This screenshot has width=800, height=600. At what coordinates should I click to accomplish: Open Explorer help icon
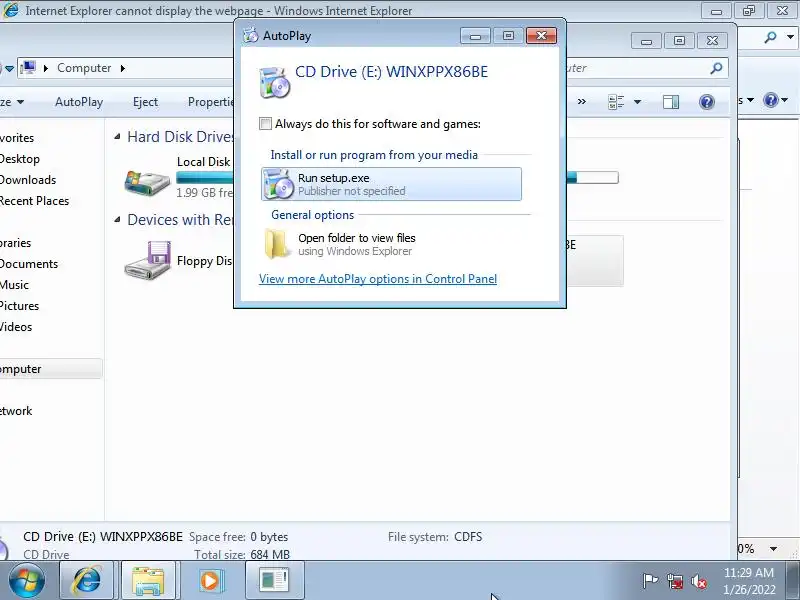[x=707, y=102]
